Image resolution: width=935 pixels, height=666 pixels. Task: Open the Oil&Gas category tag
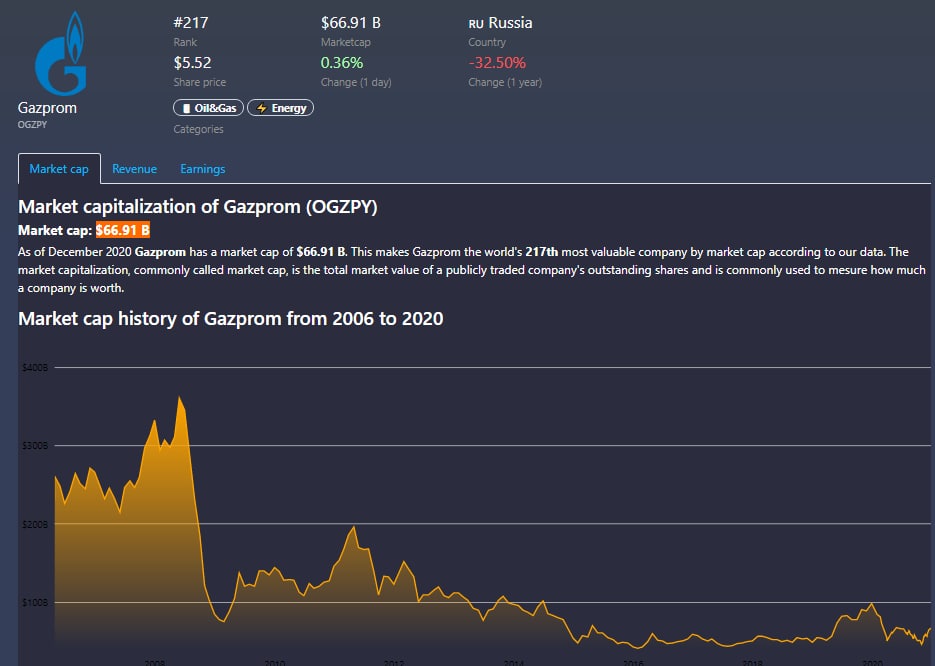[208, 108]
